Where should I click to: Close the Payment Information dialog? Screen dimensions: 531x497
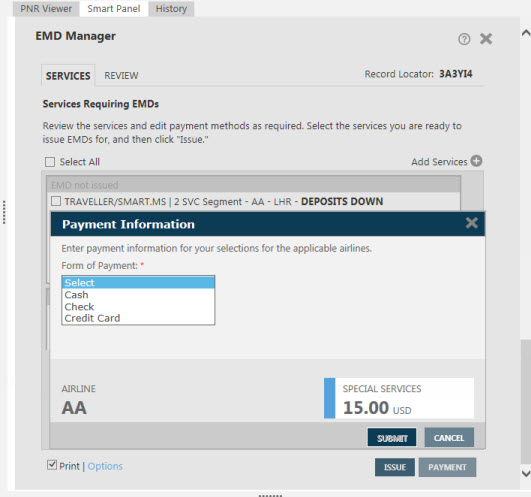coord(471,223)
